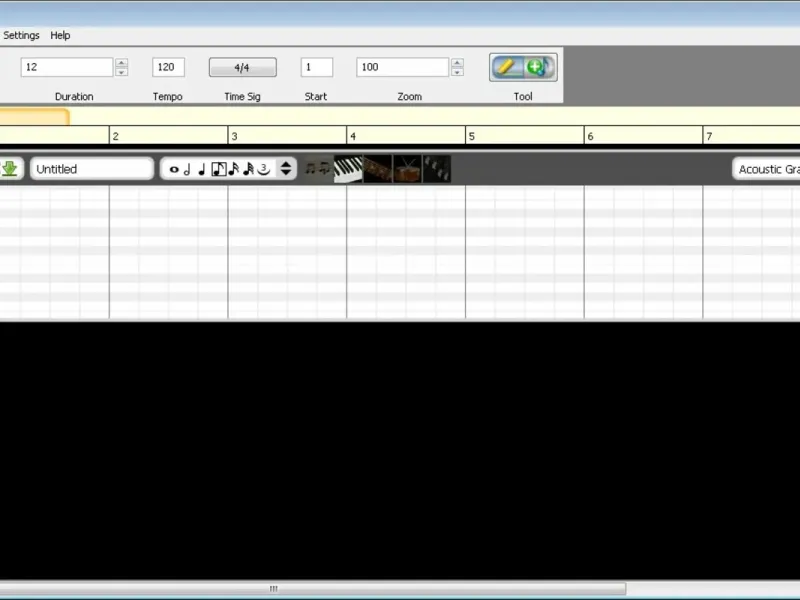Click the horizontal scrollbar thumb
Viewport: 800px width, 600px height.
click(312, 589)
